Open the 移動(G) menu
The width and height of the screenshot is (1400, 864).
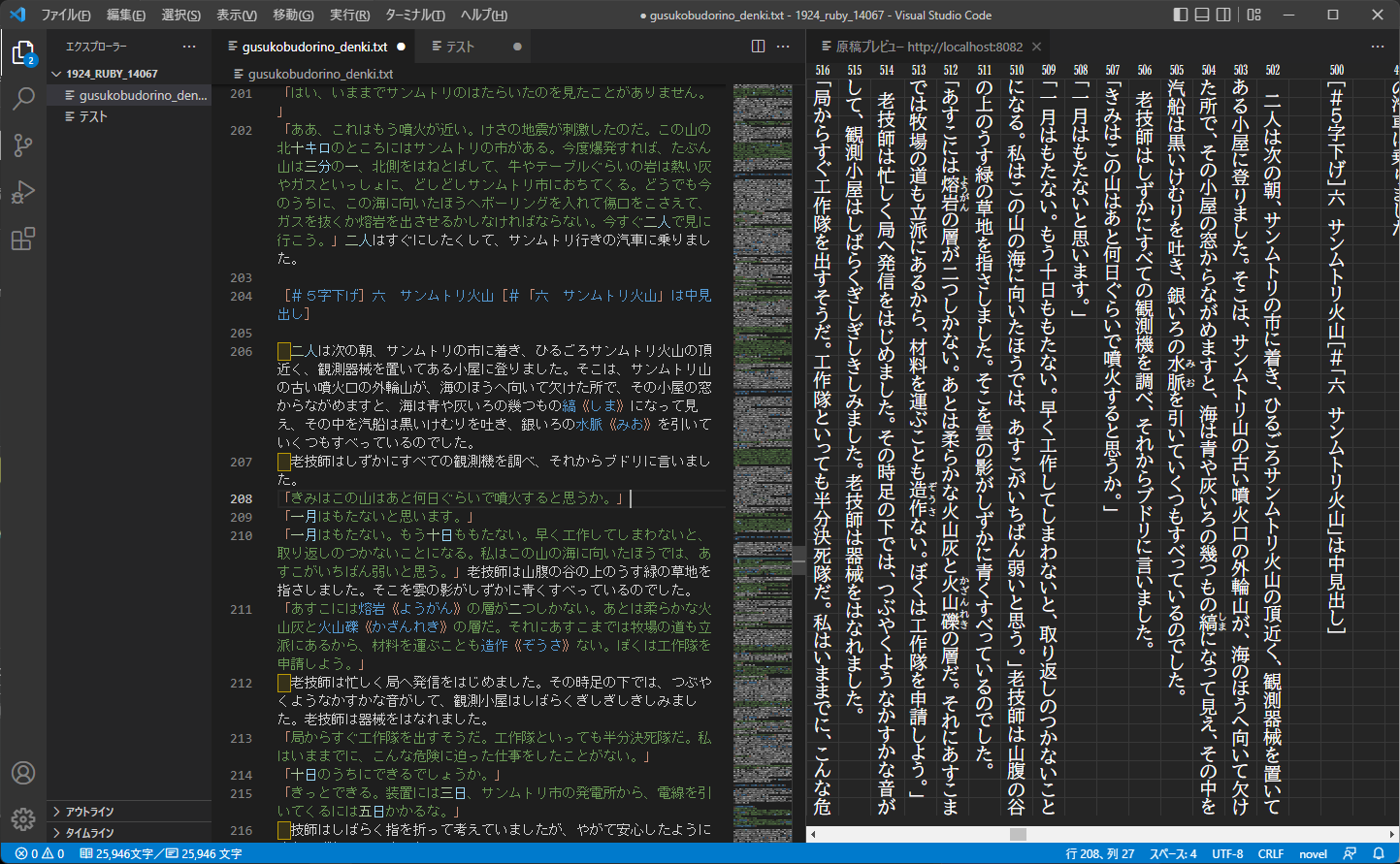coord(293,15)
